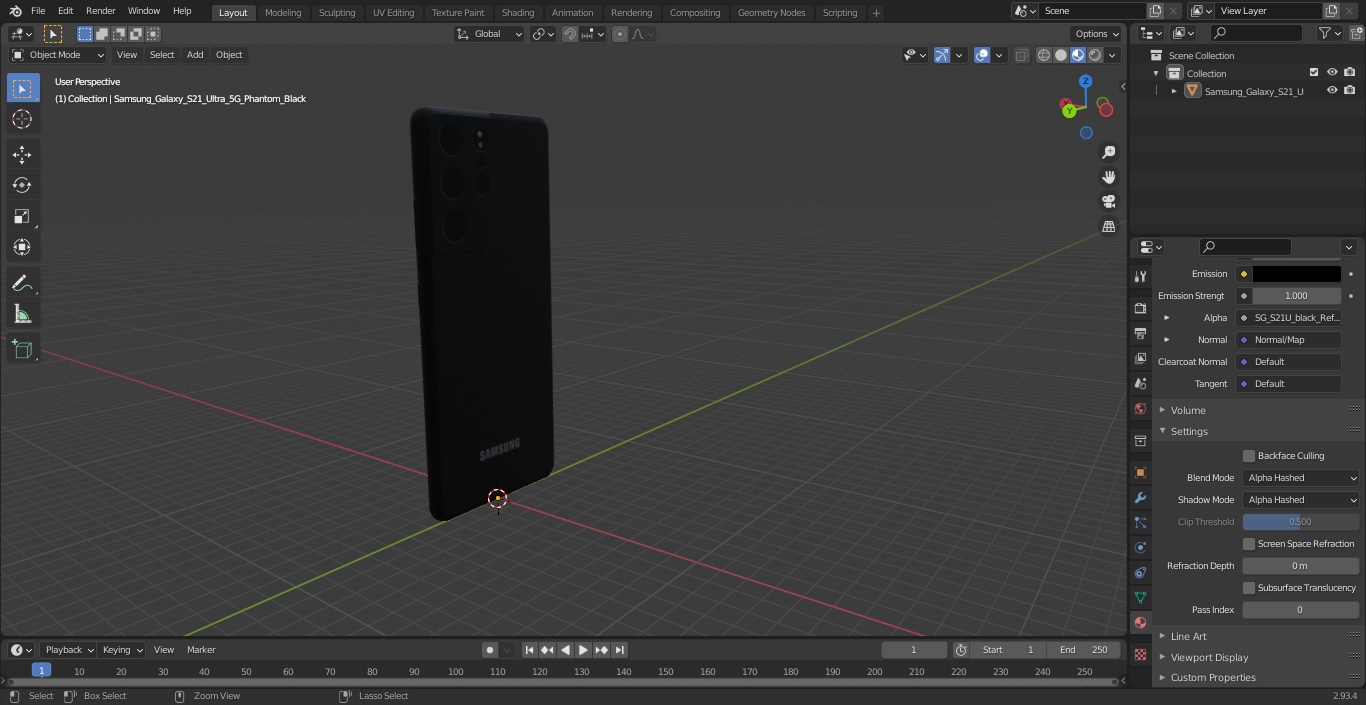The height and width of the screenshot is (705, 1366).
Task: Select the Move tool
Action: pos(22,154)
